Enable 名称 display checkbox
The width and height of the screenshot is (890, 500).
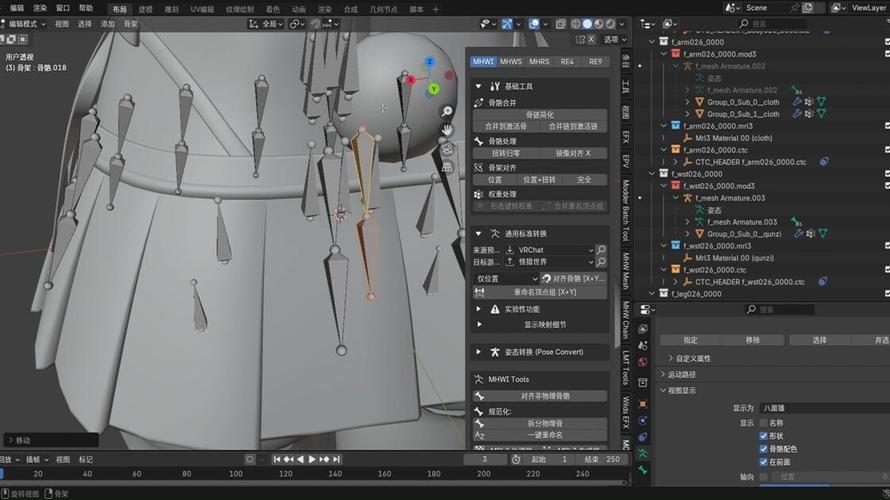[763, 423]
